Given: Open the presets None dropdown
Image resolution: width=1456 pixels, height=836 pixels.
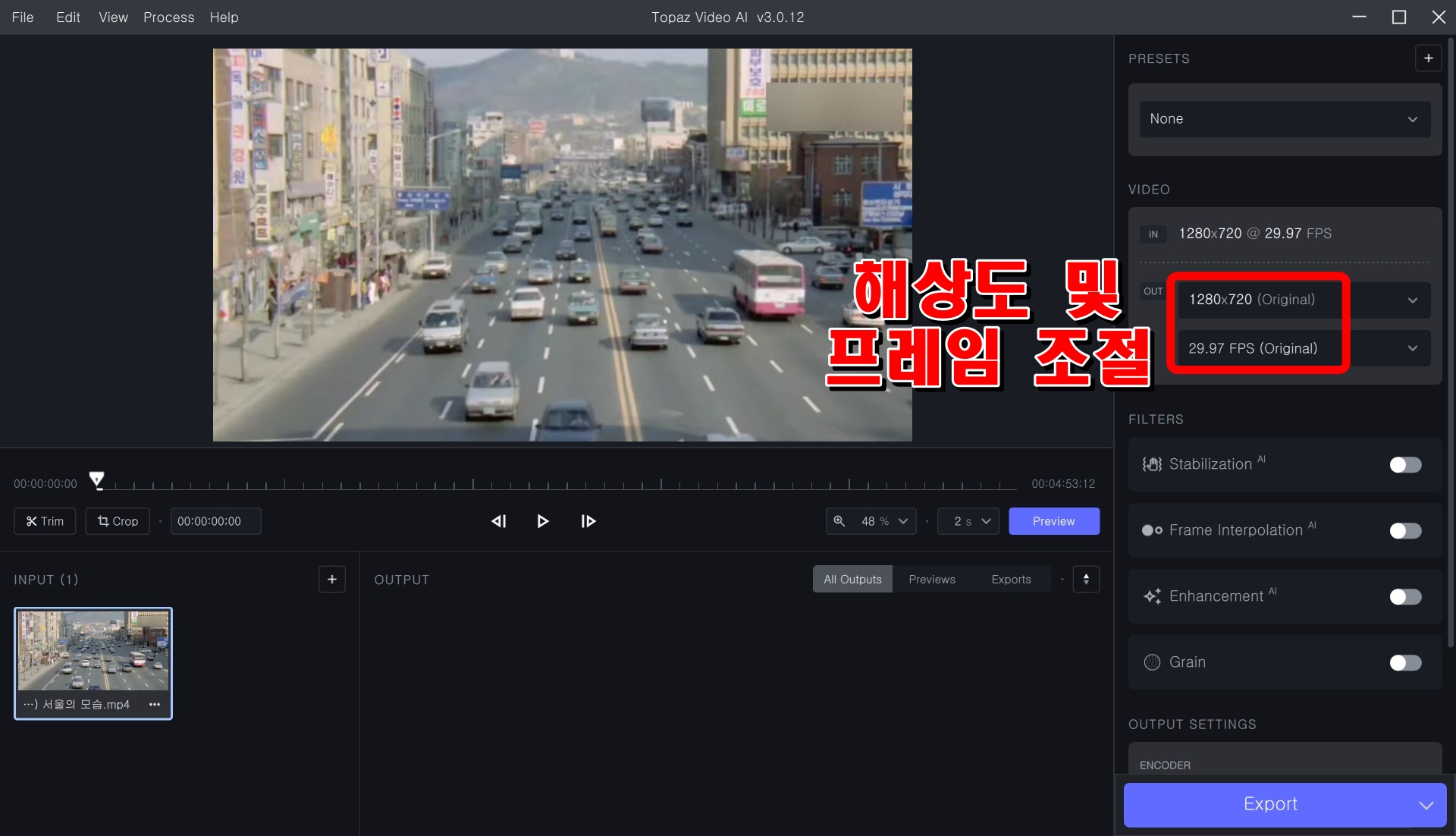Looking at the screenshot, I should point(1284,119).
